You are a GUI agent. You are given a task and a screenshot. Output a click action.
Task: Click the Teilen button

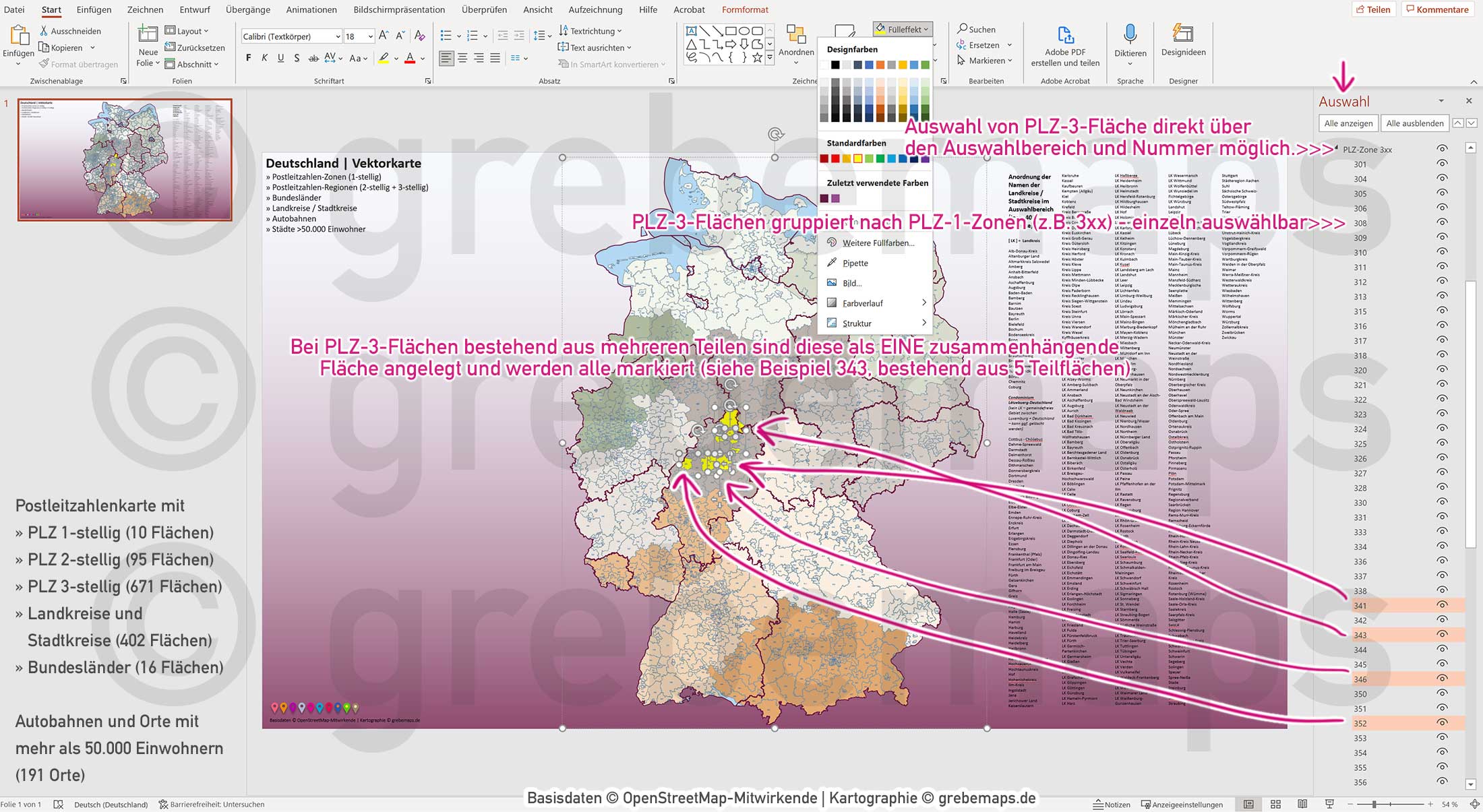(1375, 9)
